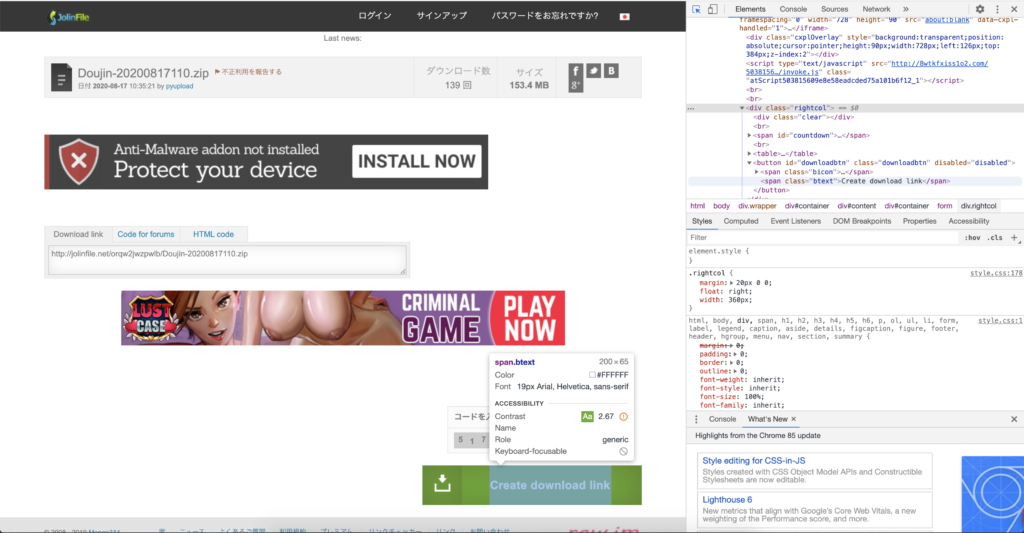Close the What's New tab
1024x533 pixels.
(x=793, y=419)
